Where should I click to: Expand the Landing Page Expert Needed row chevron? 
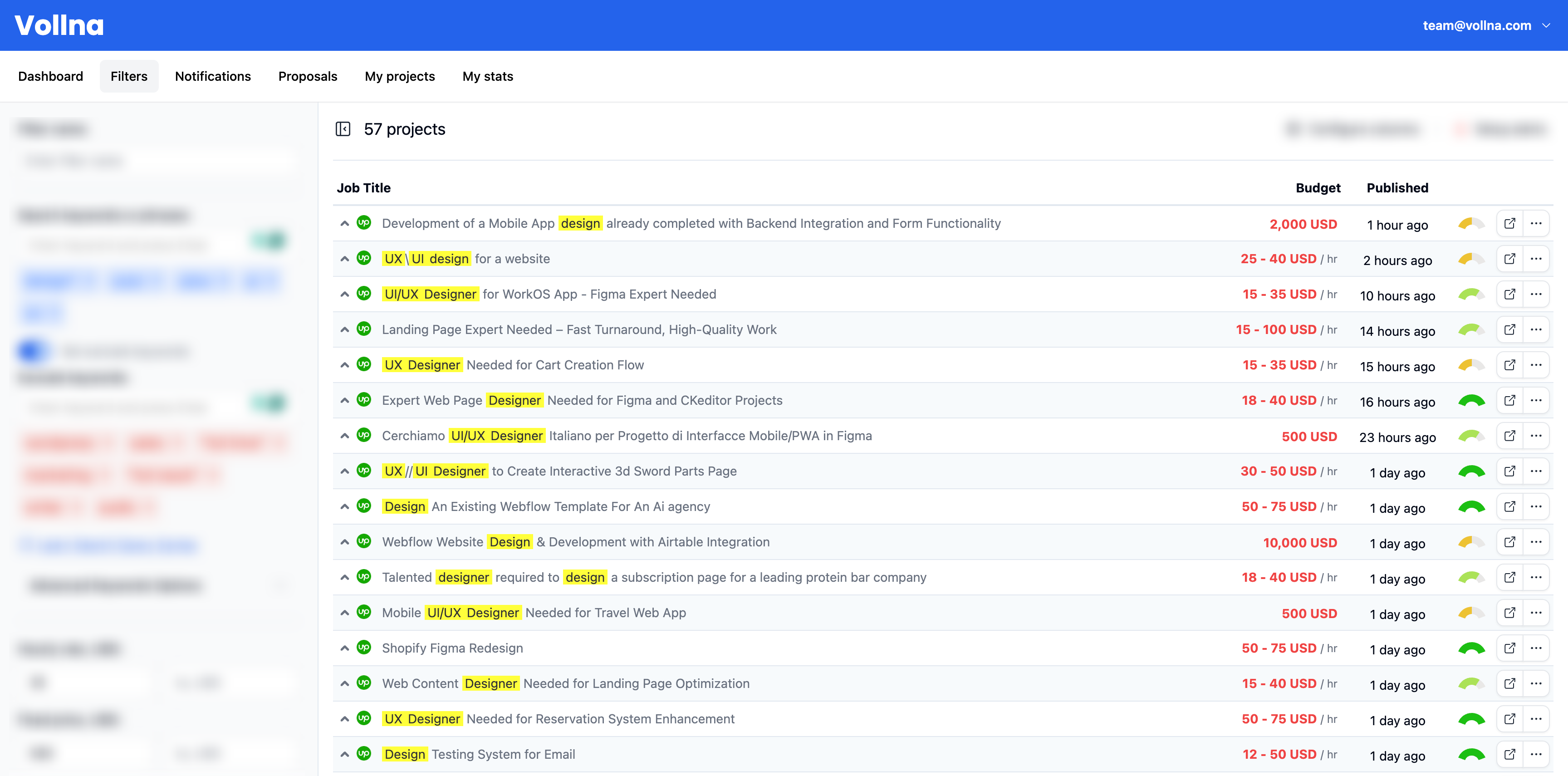344,330
